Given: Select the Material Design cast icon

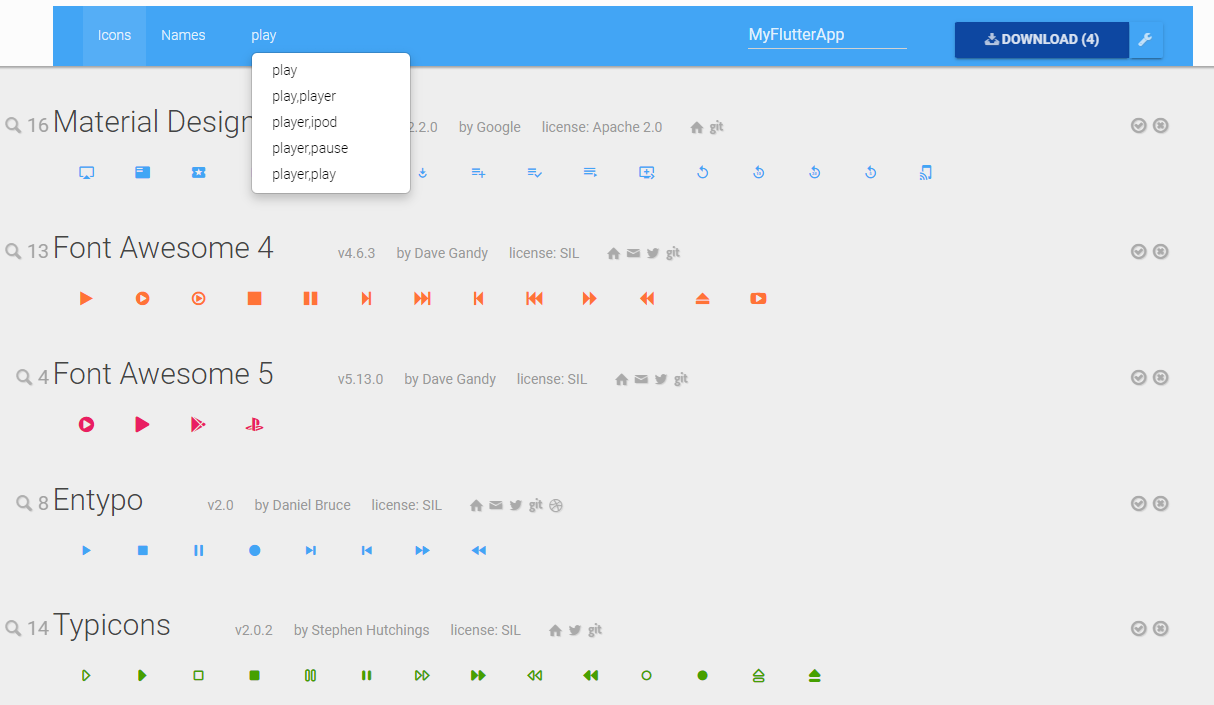Looking at the screenshot, I should click(x=927, y=172).
